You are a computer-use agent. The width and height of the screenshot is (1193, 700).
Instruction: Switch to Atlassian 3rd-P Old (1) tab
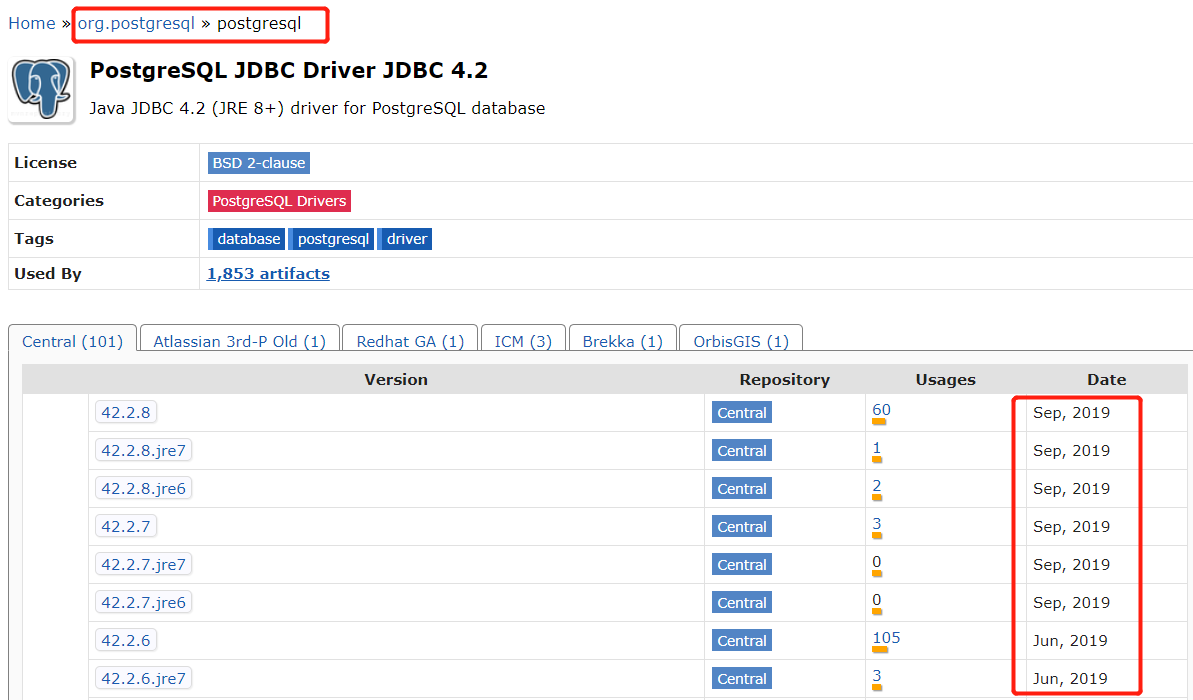[x=240, y=341]
